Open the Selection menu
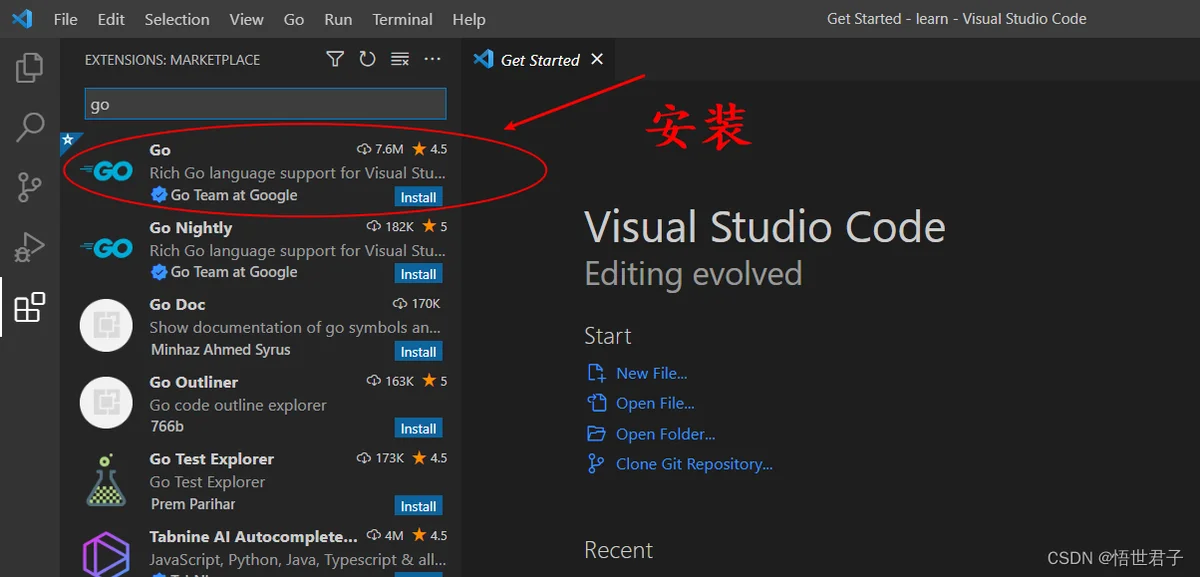 [x=177, y=19]
